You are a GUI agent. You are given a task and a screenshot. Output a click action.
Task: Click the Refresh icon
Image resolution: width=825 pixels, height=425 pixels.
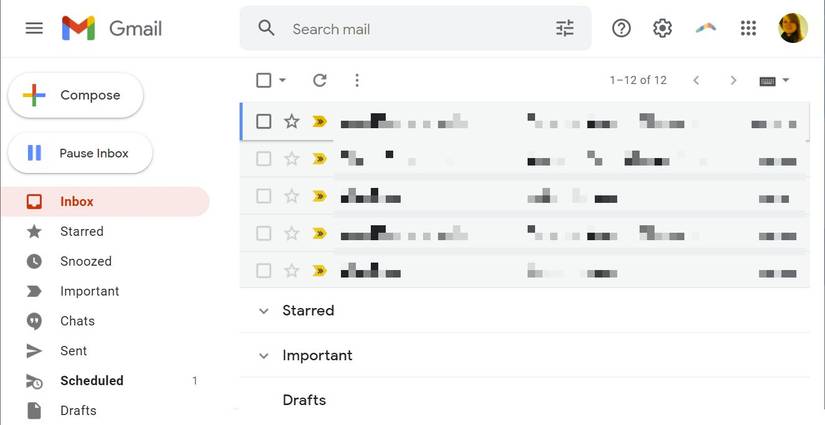[x=320, y=80]
